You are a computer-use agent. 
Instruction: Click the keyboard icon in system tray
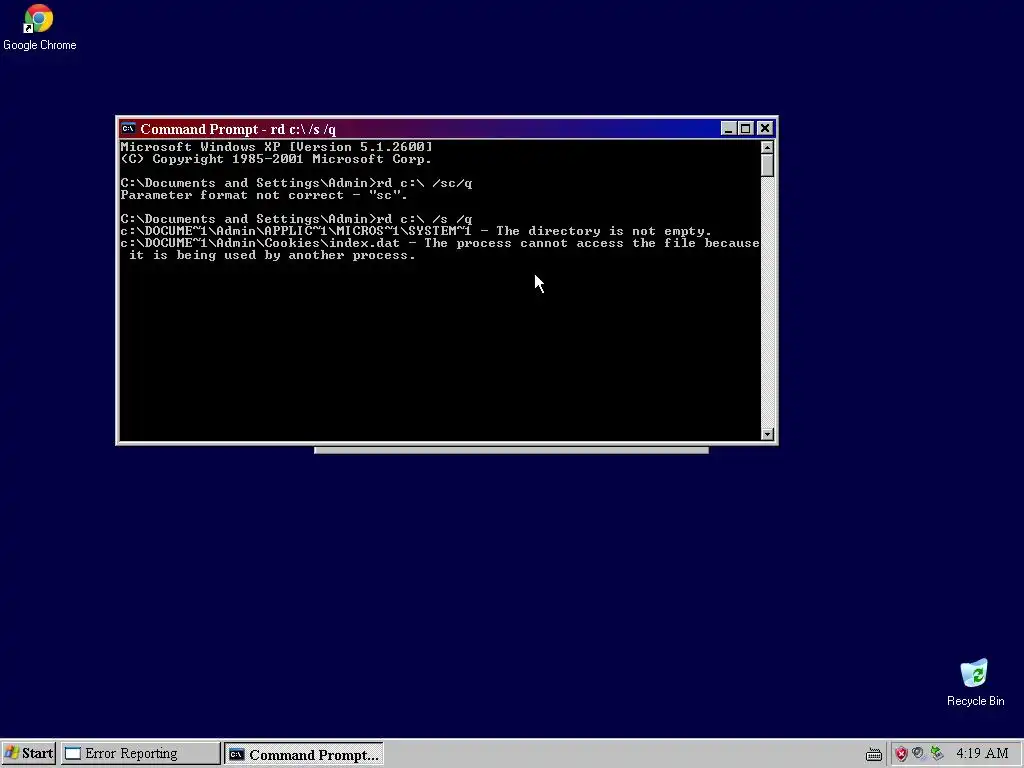tap(874, 755)
